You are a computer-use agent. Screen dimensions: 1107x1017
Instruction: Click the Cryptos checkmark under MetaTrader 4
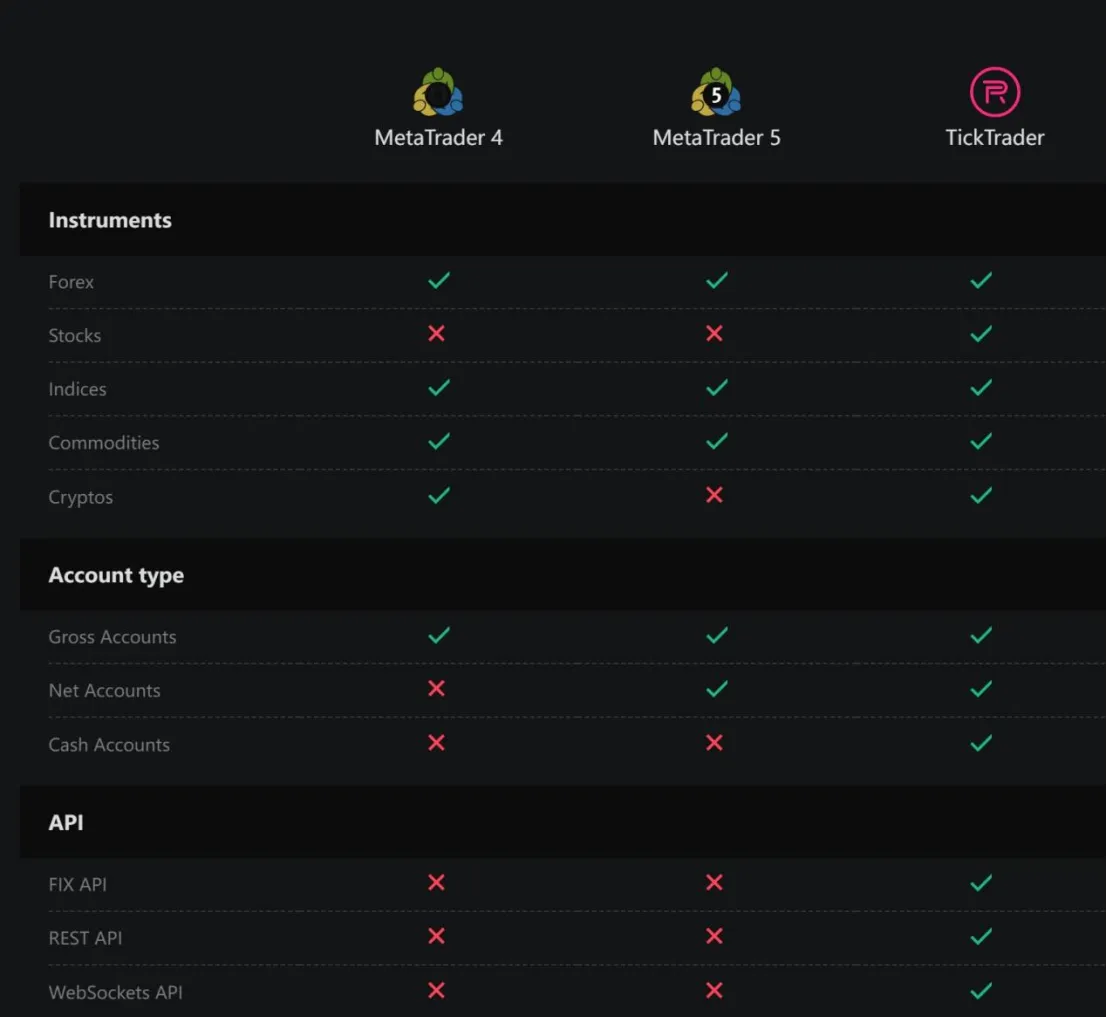click(x=438, y=495)
